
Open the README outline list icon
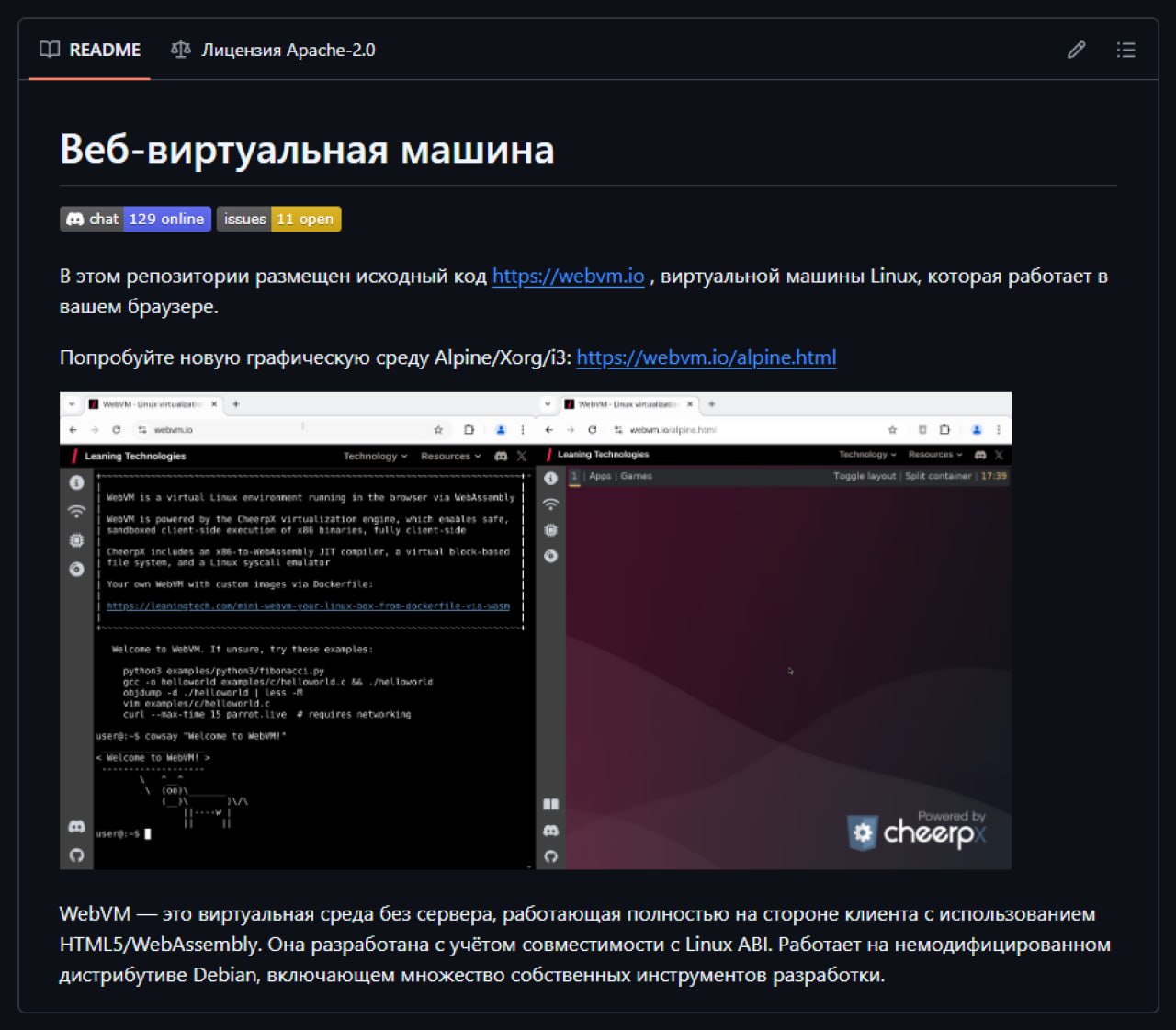[x=1125, y=50]
